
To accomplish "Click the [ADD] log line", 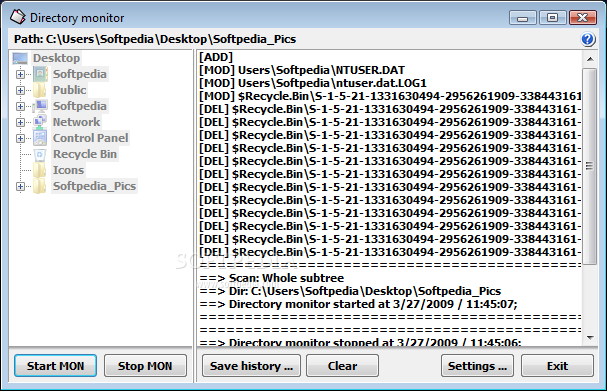I will [216, 57].
